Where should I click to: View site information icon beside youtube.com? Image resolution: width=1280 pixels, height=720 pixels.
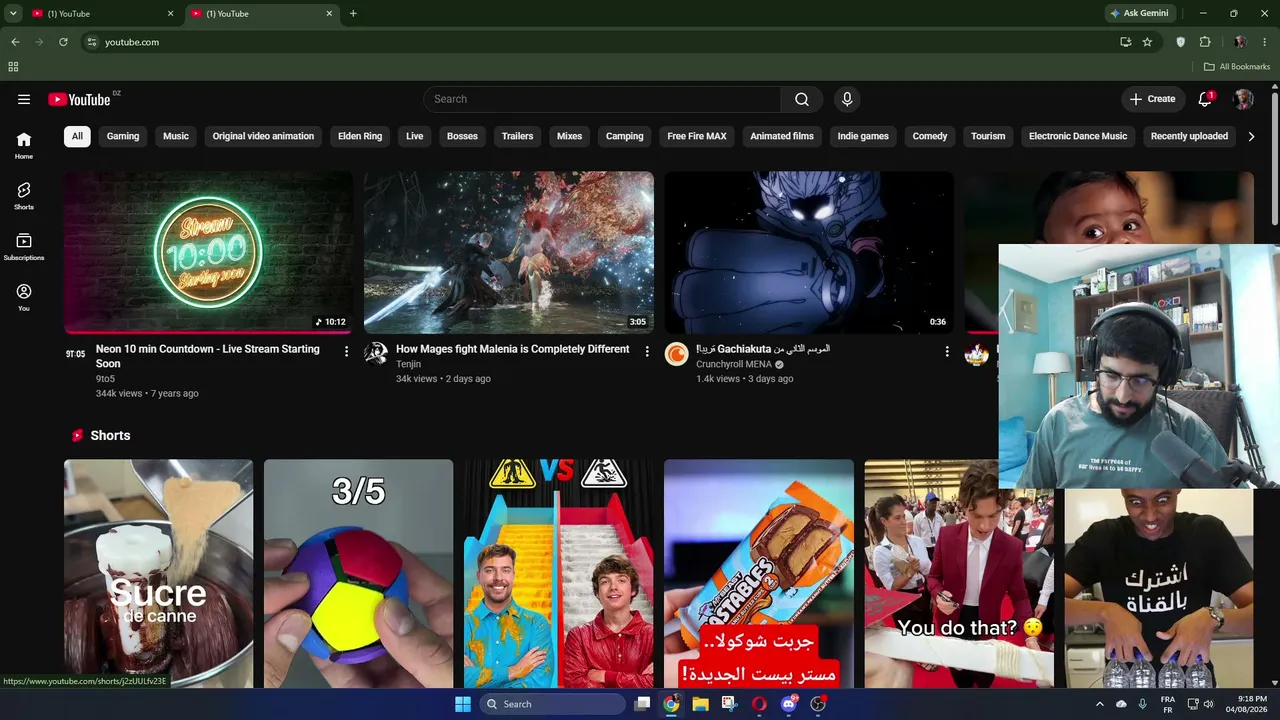point(92,42)
